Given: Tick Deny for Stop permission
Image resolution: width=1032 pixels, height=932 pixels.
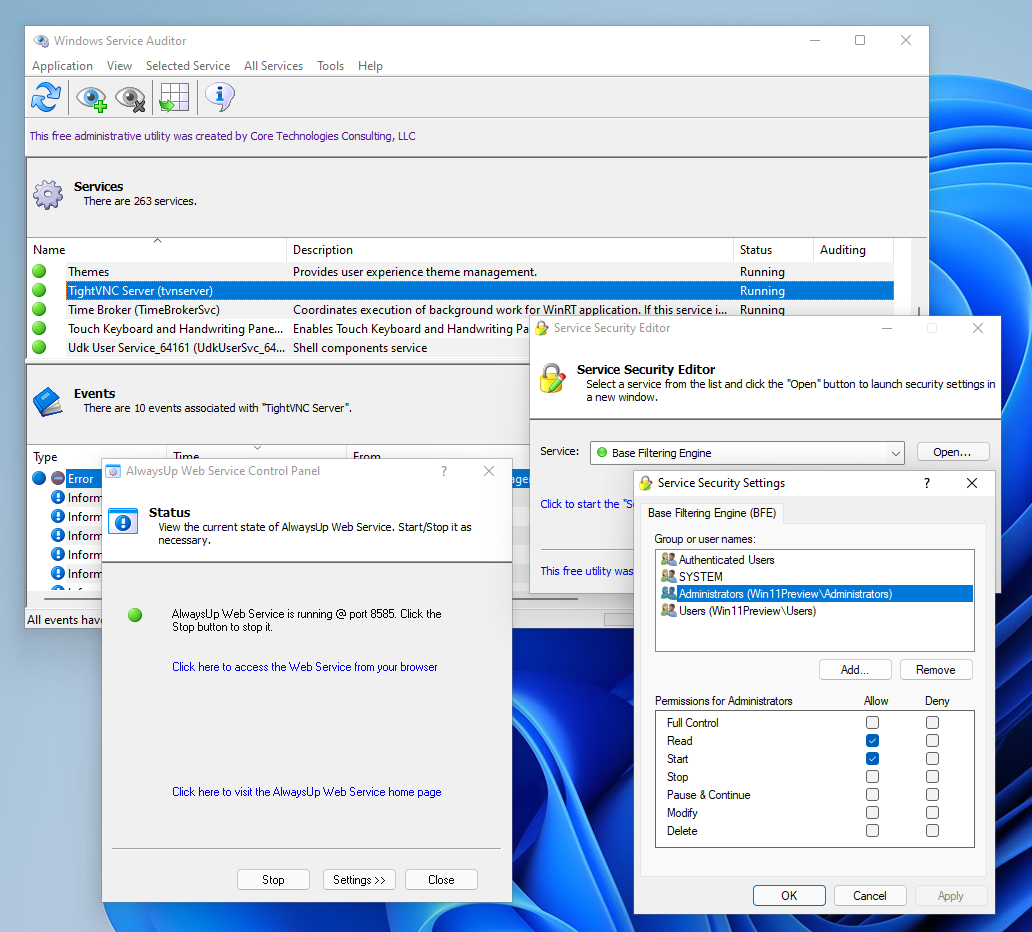Looking at the screenshot, I should 933,777.
